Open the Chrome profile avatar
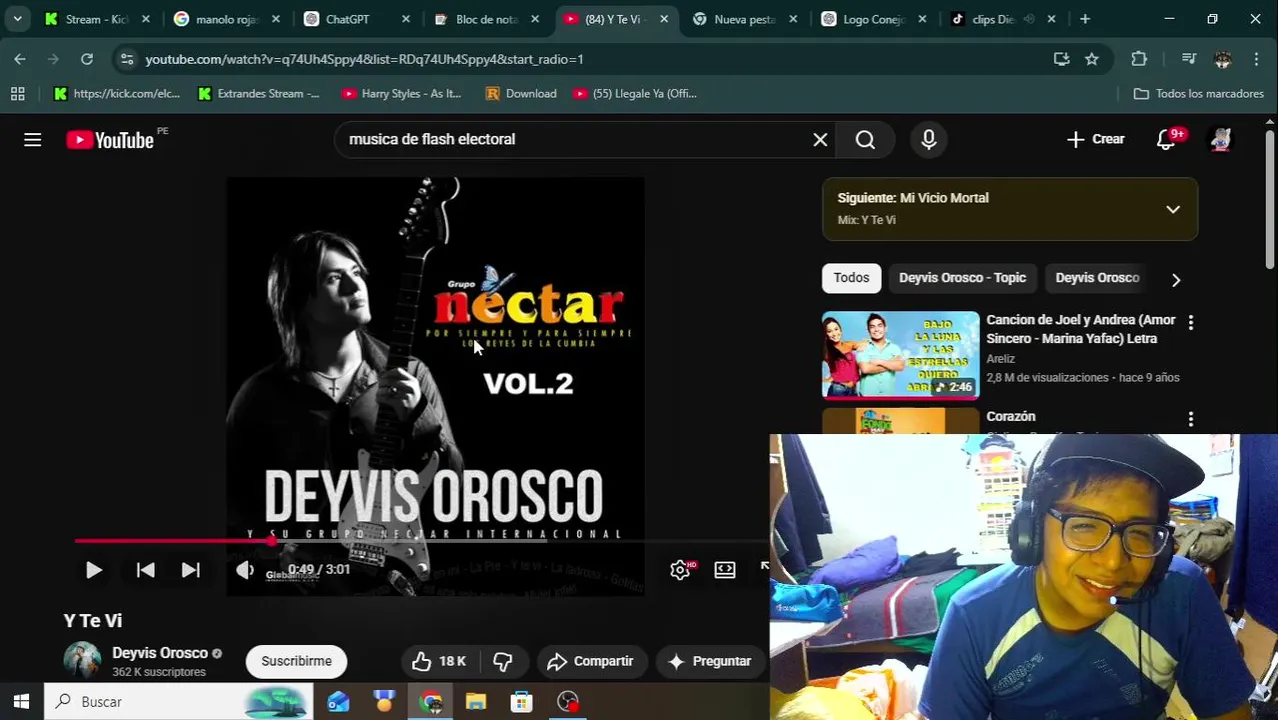Viewport: 1278px width, 720px height. pos(1222,59)
